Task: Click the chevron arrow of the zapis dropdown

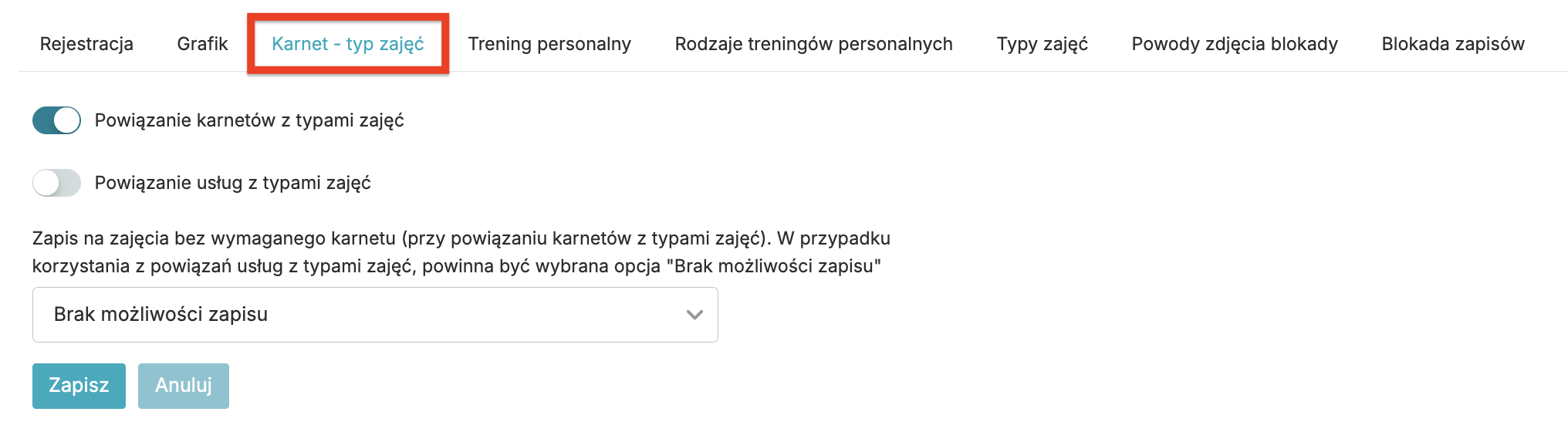Action: point(694,315)
